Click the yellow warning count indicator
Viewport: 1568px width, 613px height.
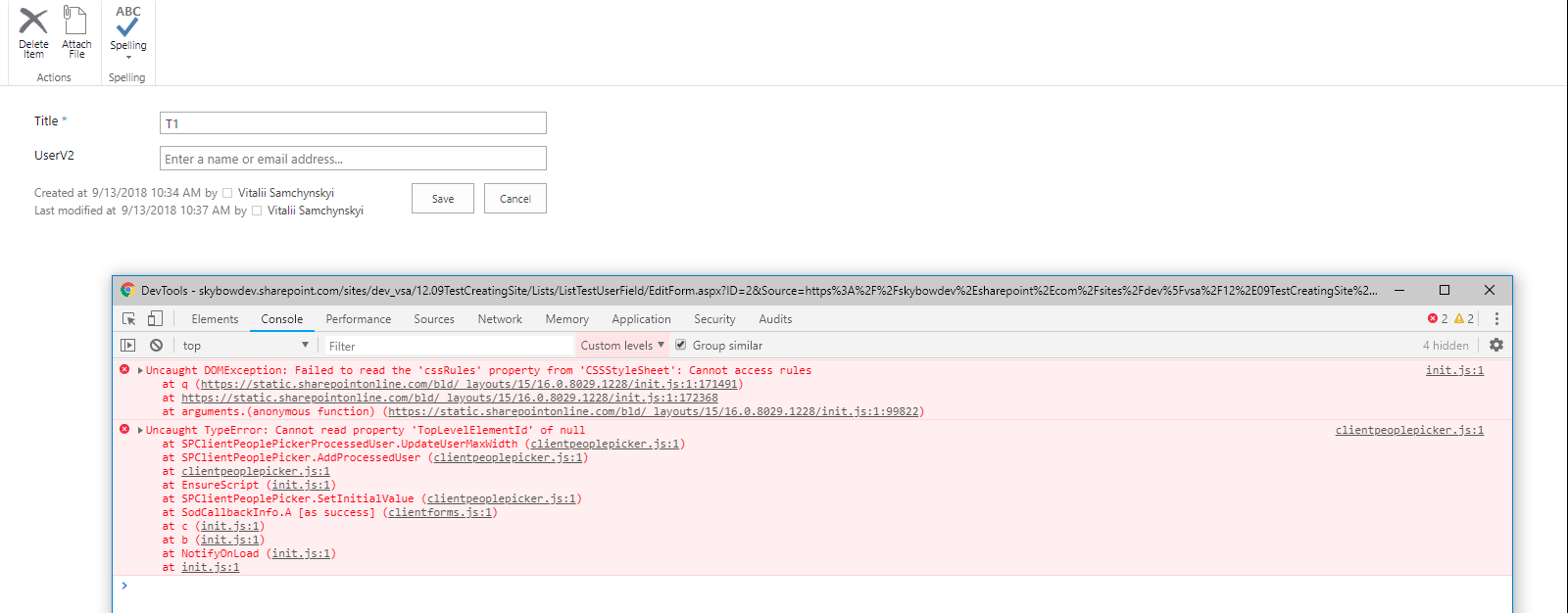pos(1464,319)
